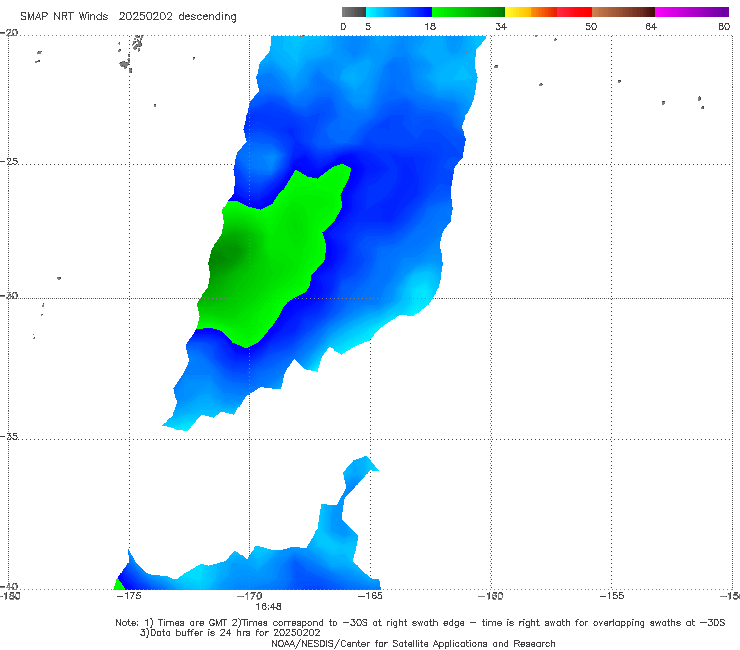Click the swath time stamp "16:48"
Screen dimensions: 740x650
click(x=269, y=607)
